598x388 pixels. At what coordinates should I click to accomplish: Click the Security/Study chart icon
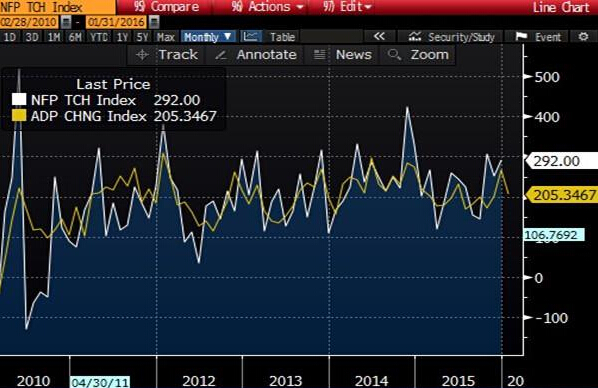(x=415, y=37)
